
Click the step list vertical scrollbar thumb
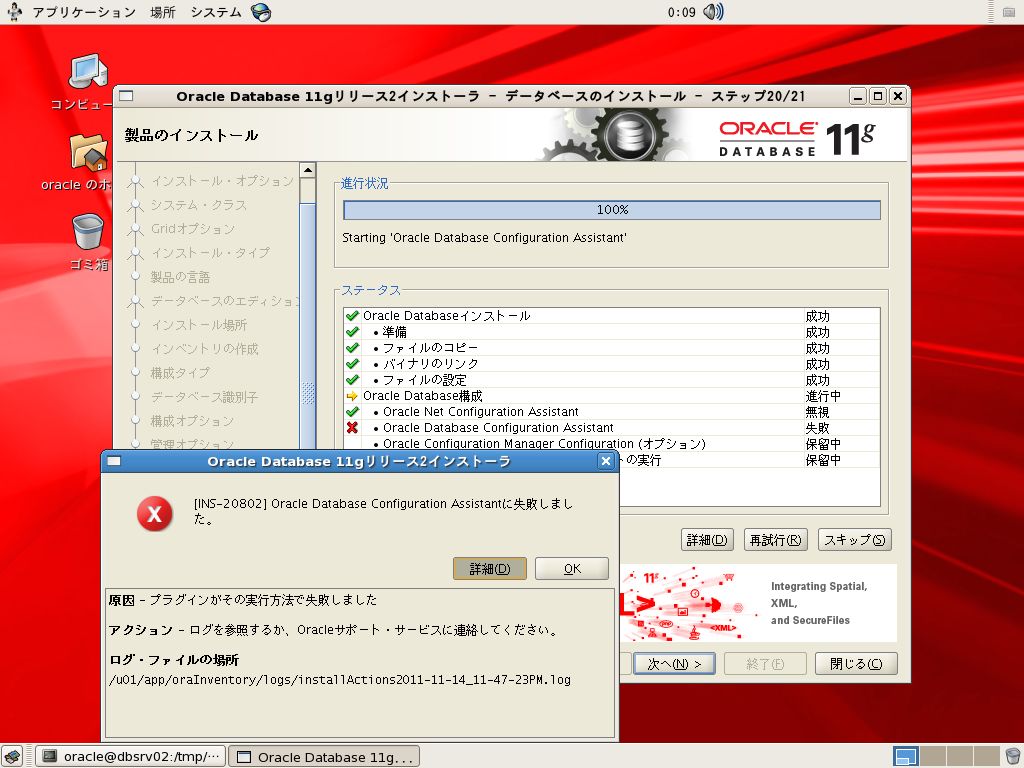pos(308,327)
